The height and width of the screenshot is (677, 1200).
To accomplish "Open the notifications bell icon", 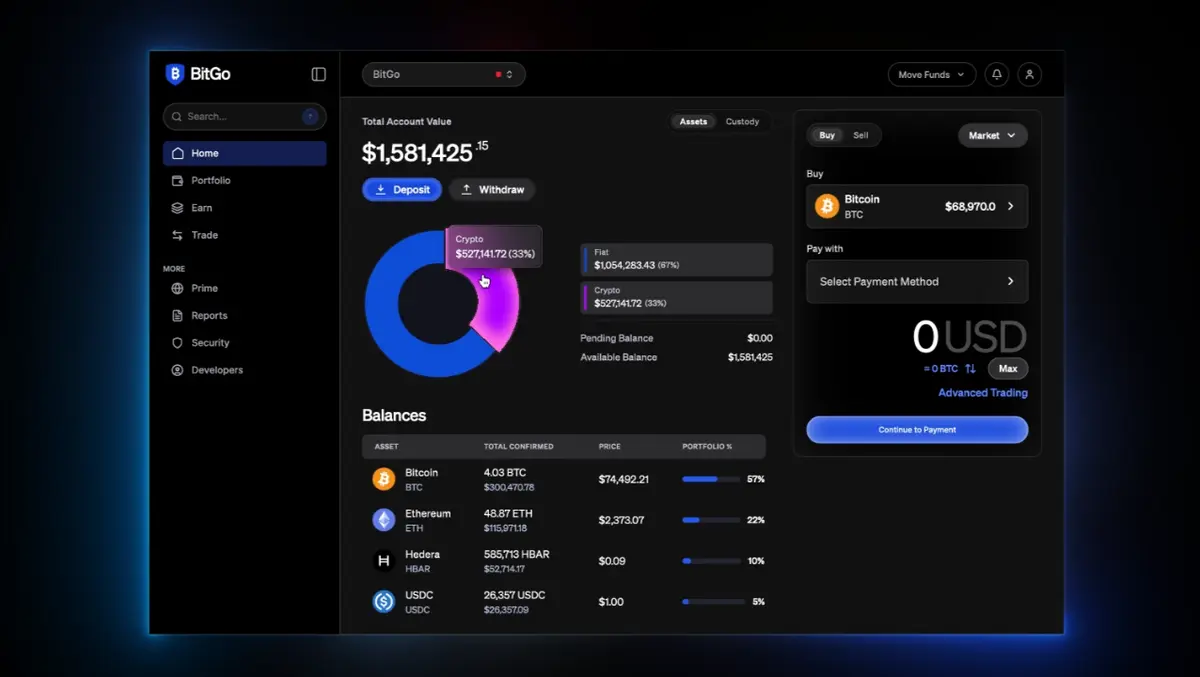I will point(996,75).
